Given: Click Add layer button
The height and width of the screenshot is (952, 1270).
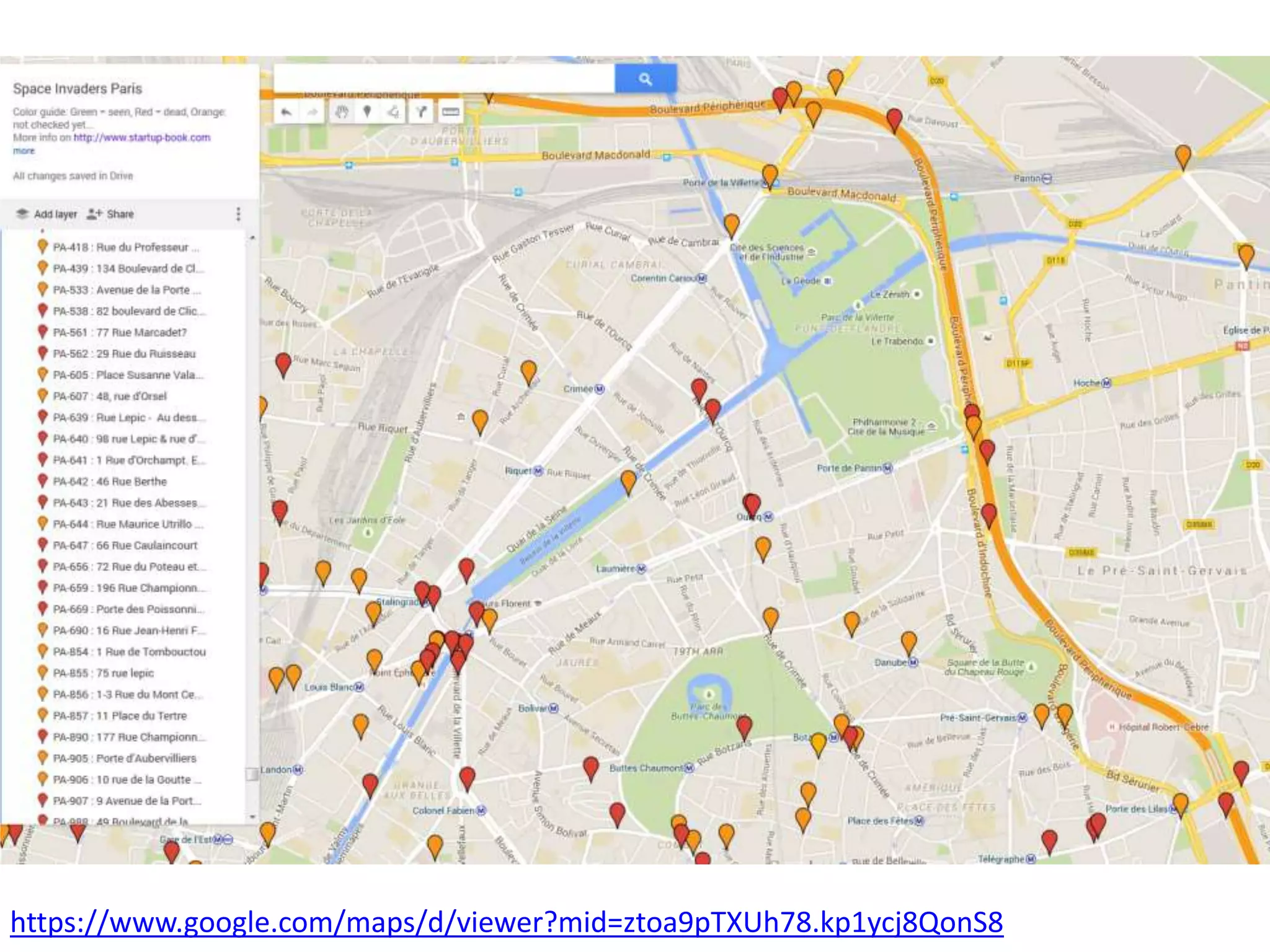Looking at the screenshot, I should 47,214.
